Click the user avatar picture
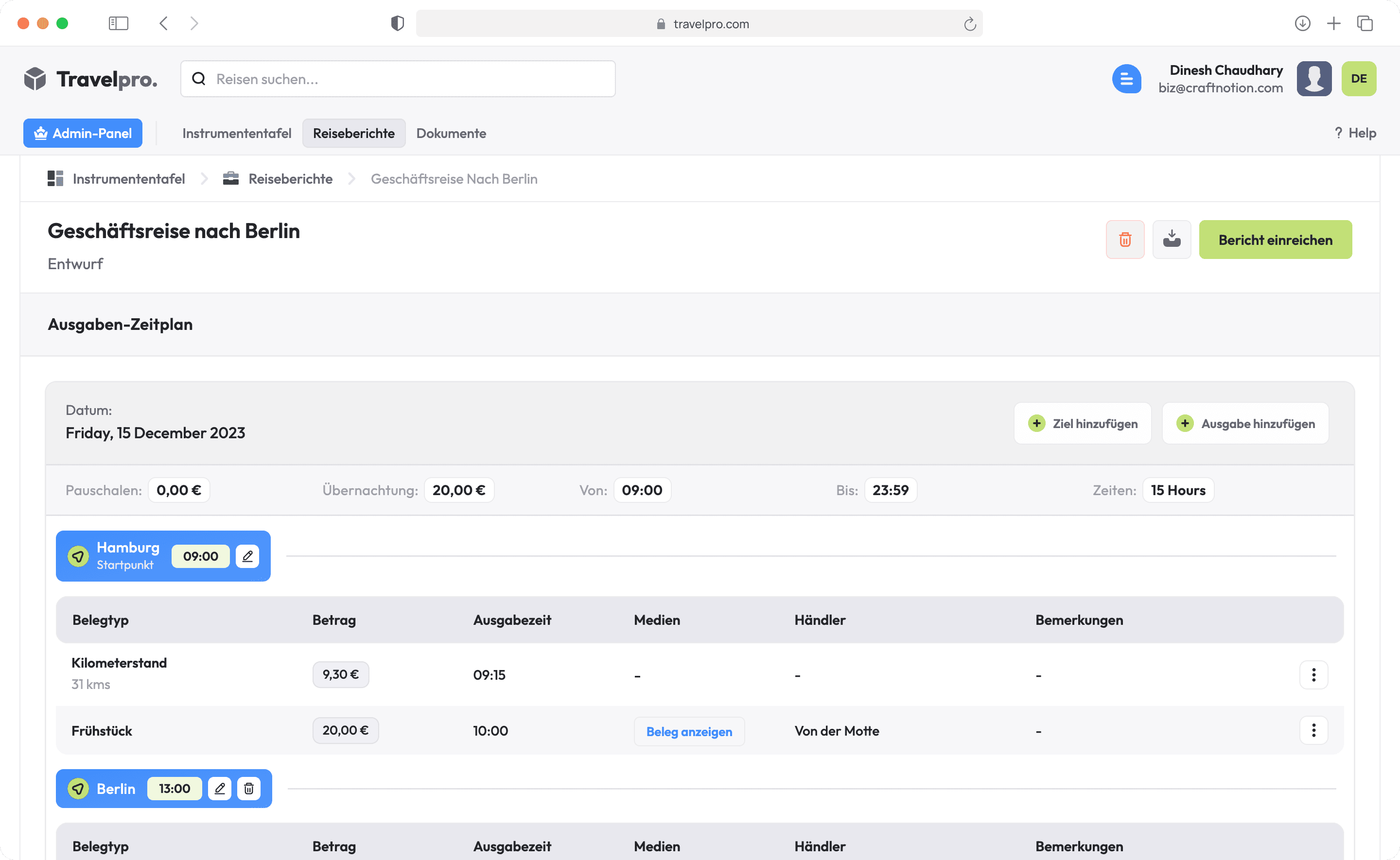 click(x=1313, y=79)
